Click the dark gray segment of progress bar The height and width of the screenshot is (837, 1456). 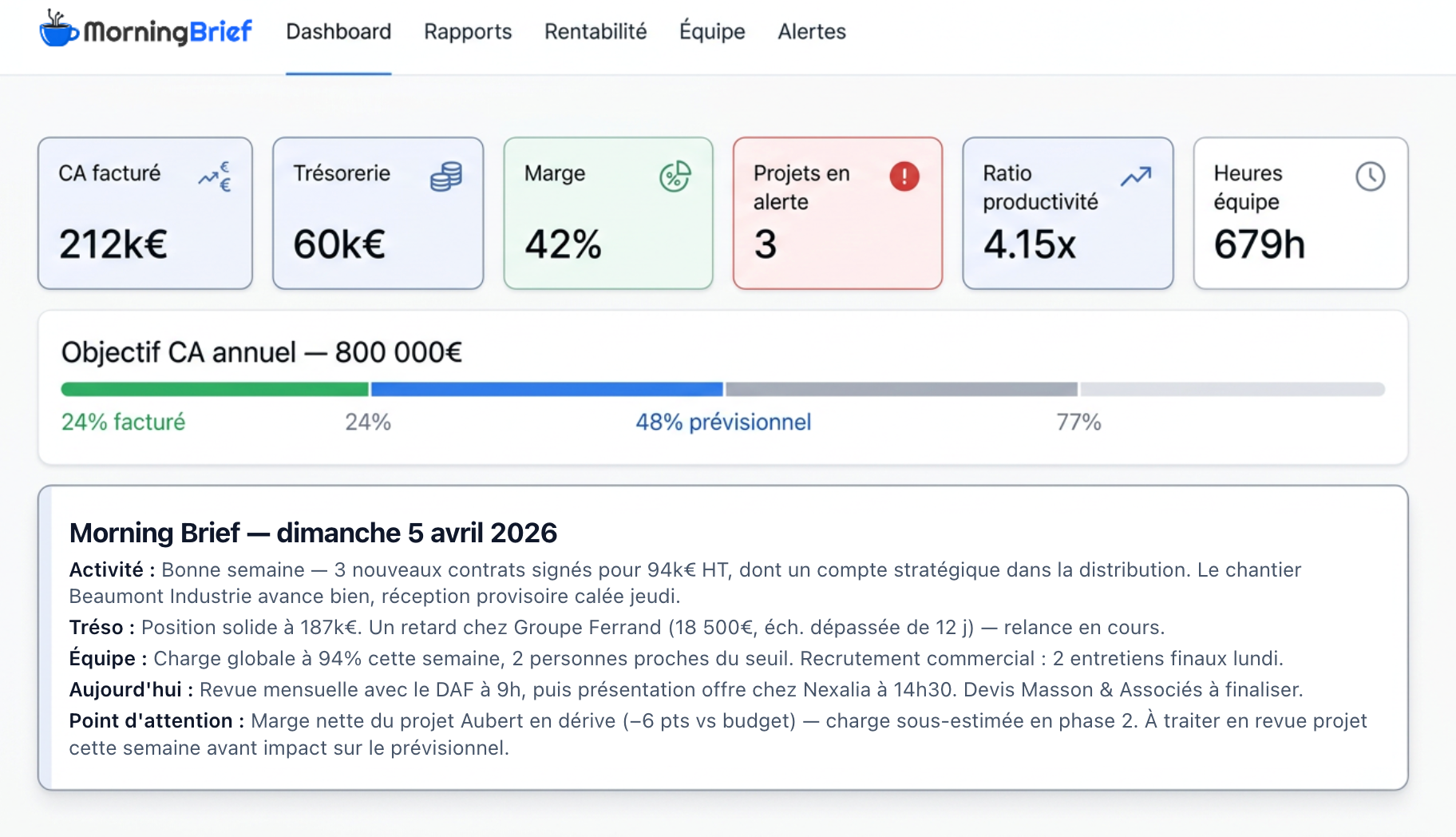(x=901, y=390)
